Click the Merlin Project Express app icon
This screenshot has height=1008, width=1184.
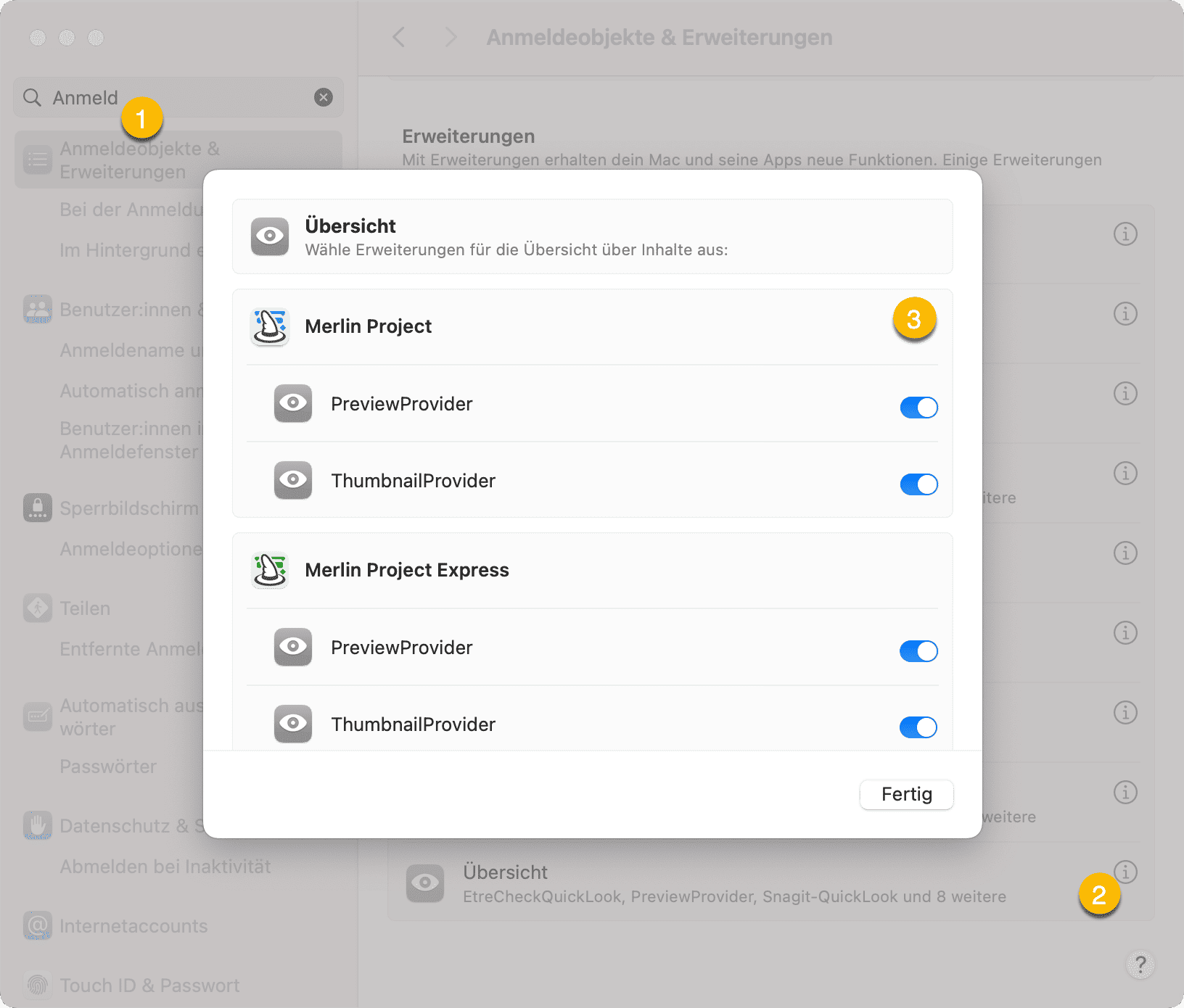point(270,571)
